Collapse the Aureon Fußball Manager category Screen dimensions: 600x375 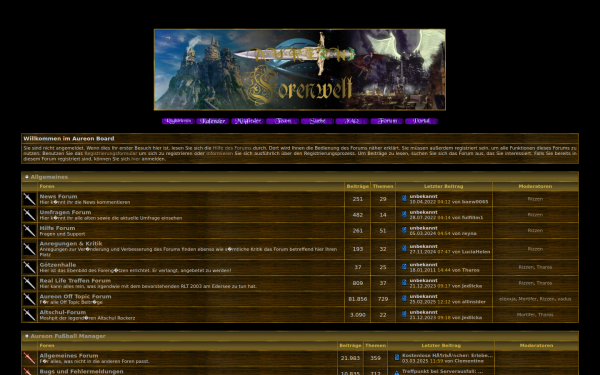[27, 336]
